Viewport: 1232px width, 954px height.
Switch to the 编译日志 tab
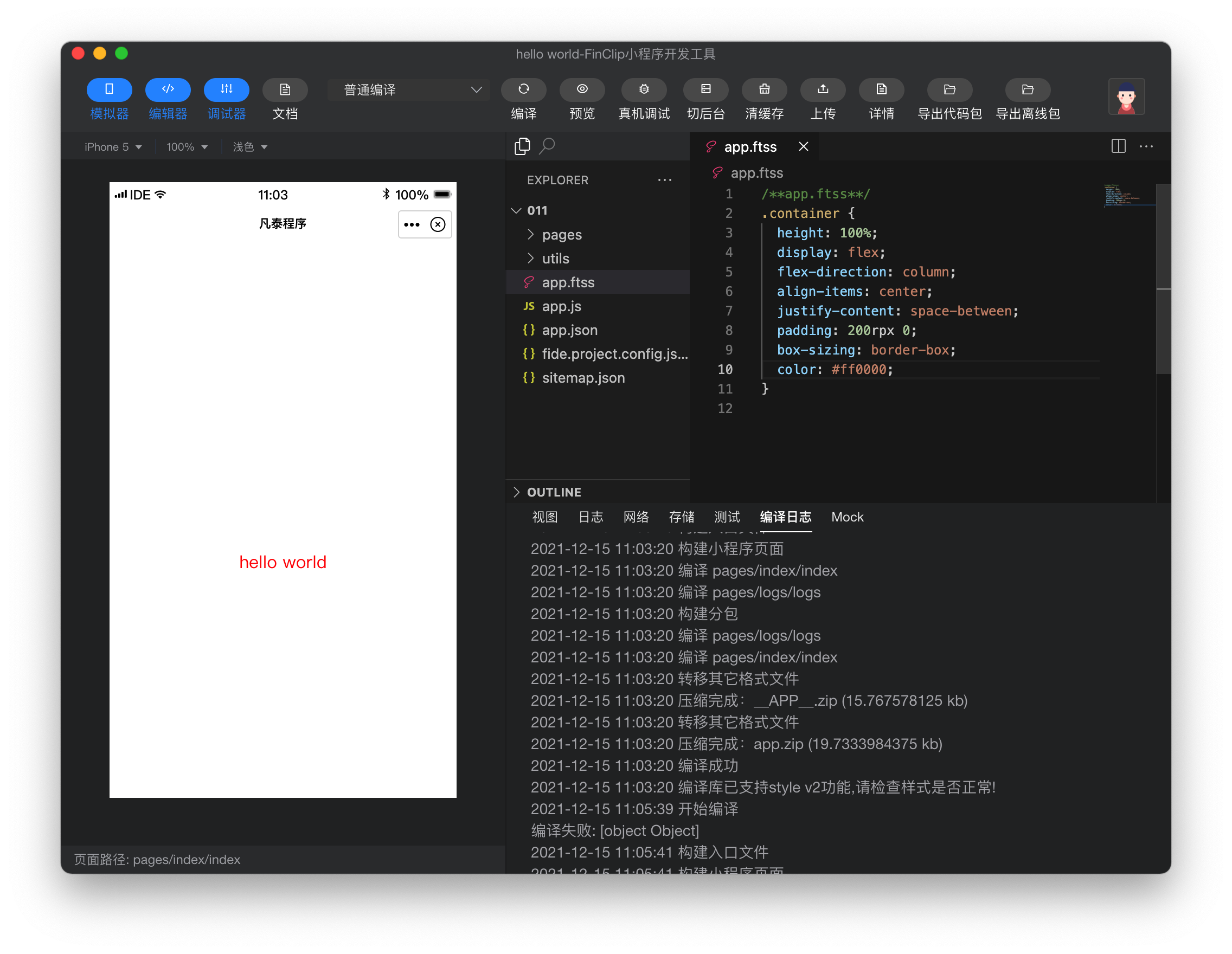click(x=785, y=517)
